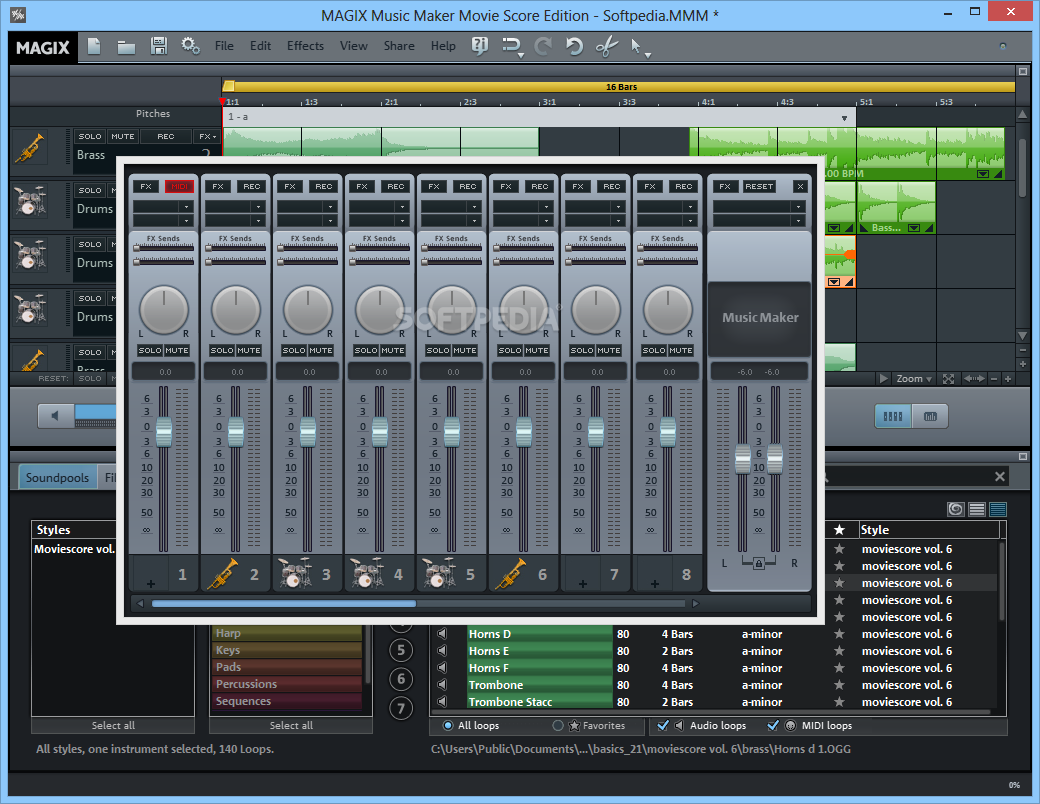Open the Effects menu
1040x804 pixels.
[305, 46]
